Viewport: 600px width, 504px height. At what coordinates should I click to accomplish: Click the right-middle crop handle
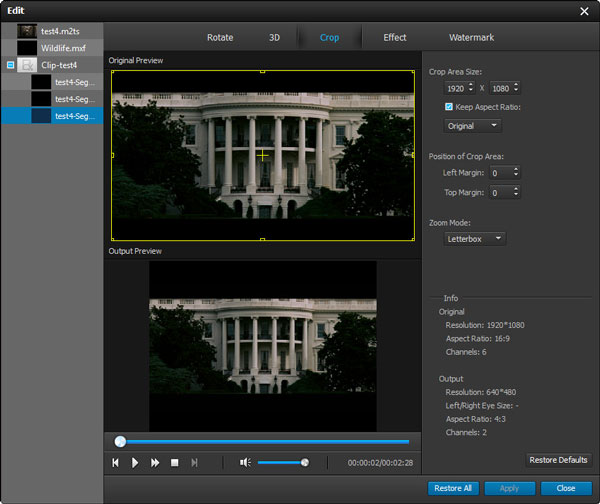tap(413, 155)
